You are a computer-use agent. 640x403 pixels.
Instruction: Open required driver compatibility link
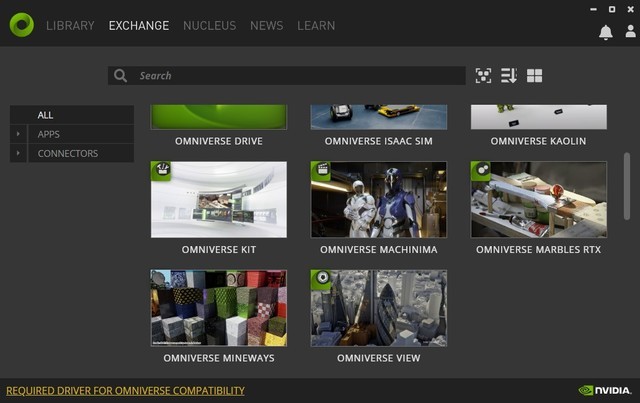pos(125,391)
